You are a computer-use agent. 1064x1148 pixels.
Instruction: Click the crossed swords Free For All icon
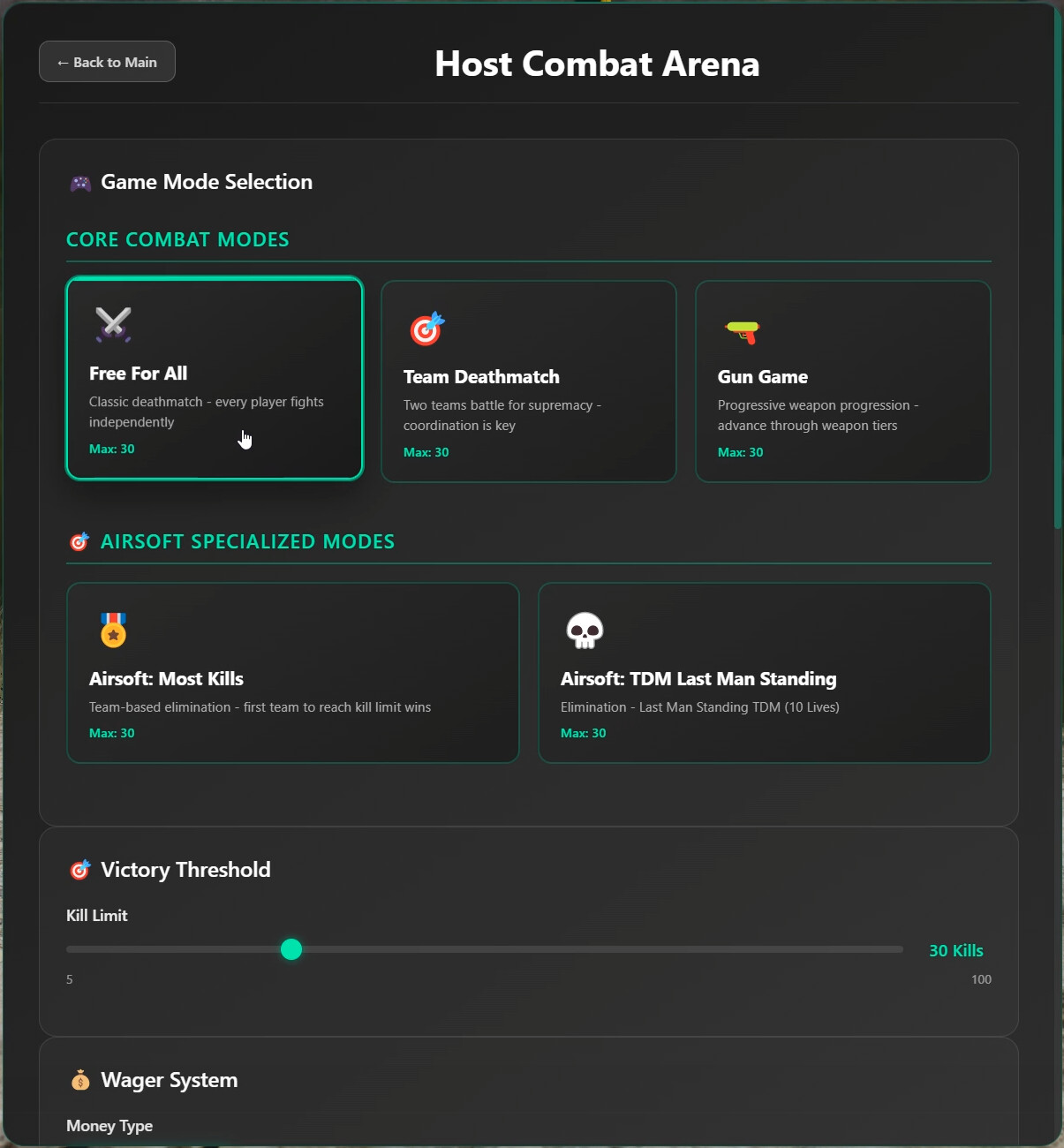[x=113, y=324]
